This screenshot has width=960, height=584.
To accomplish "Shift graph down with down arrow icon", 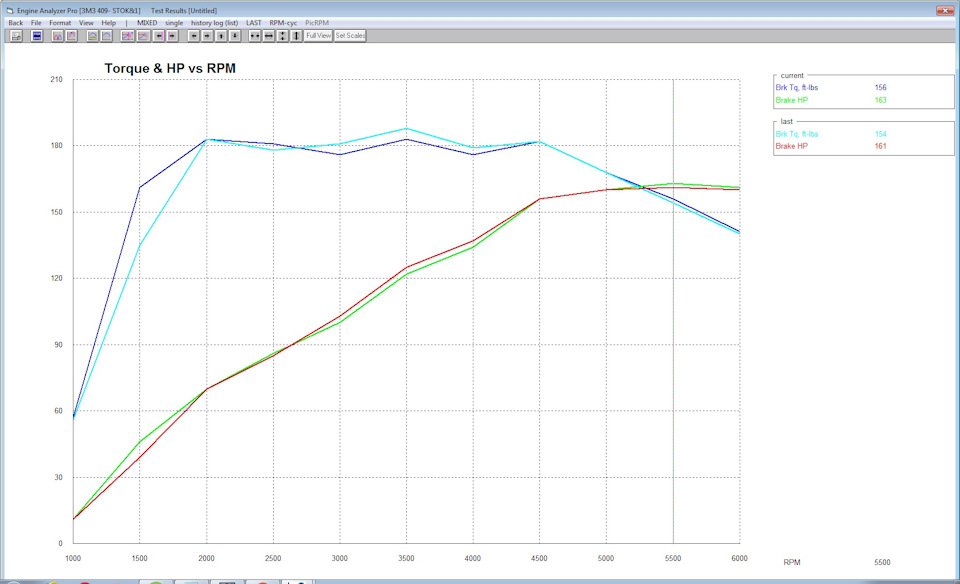I will [x=235, y=35].
